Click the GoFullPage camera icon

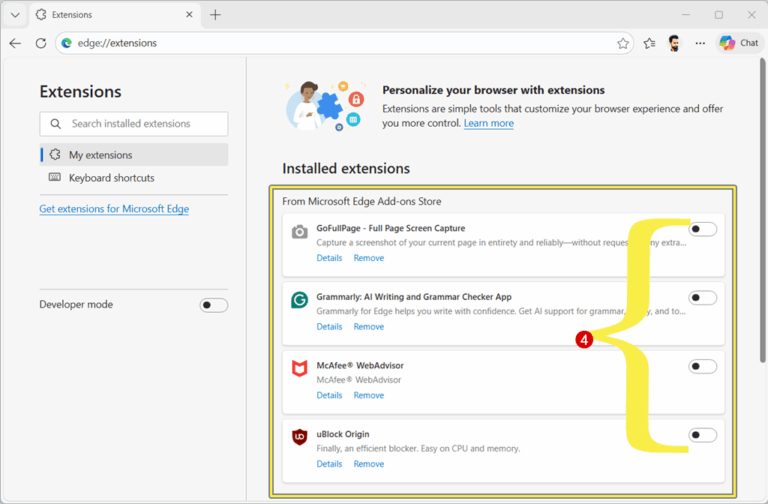[x=300, y=232]
